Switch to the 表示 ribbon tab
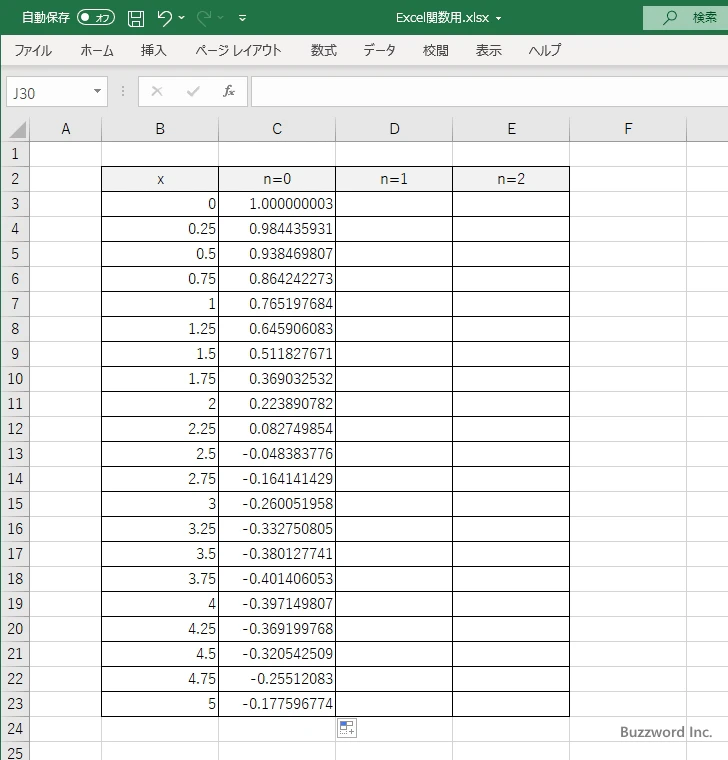This screenshot has height=760, width=728. click(x=489, y=50)
